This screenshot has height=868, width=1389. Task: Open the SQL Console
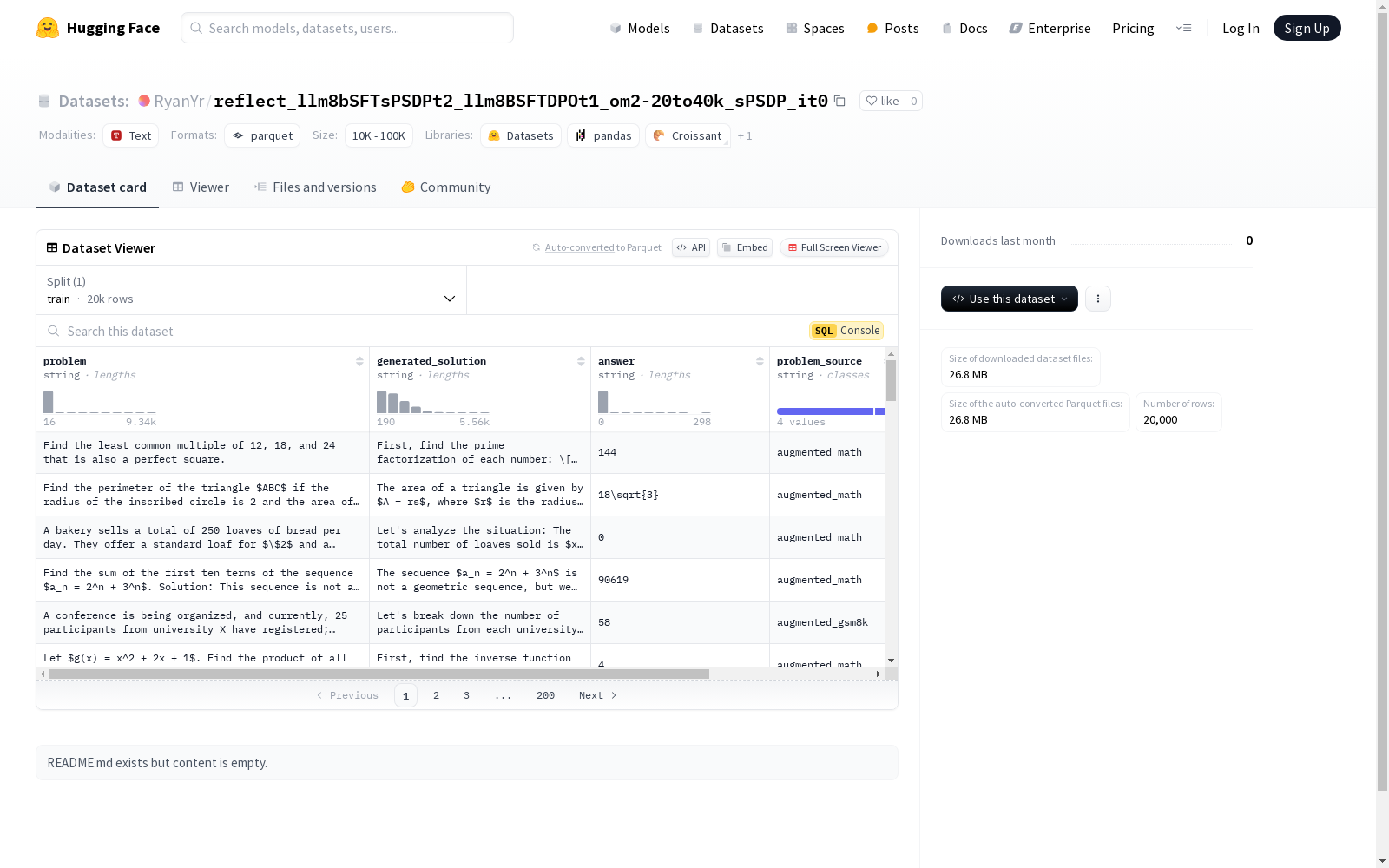pyautogui.click(x=846, y=331)
